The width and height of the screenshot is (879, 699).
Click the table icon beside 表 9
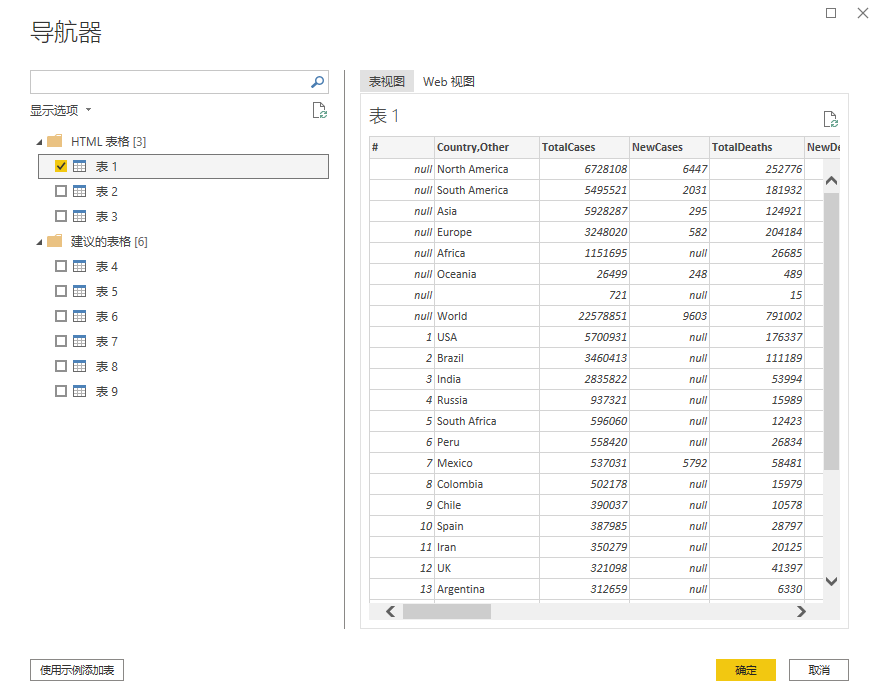click(80, 392)
